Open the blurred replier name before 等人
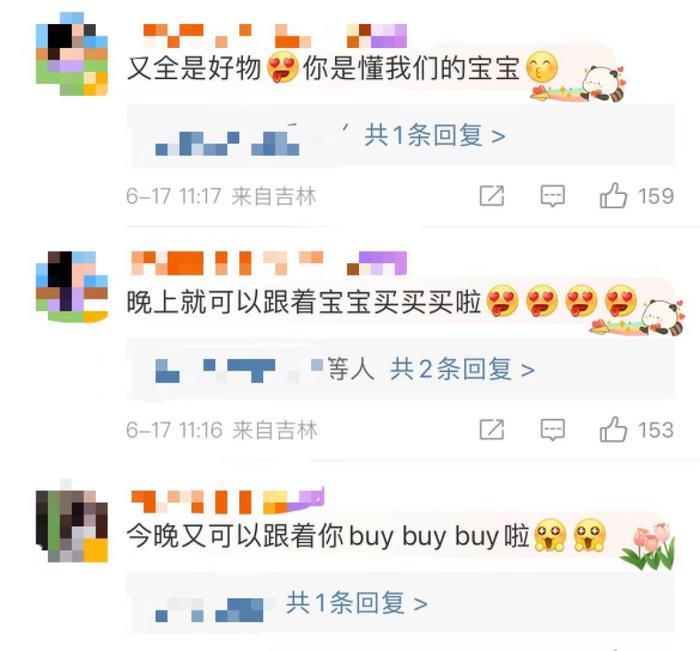Viewport: 700px width, 651px height. (239, 371)
